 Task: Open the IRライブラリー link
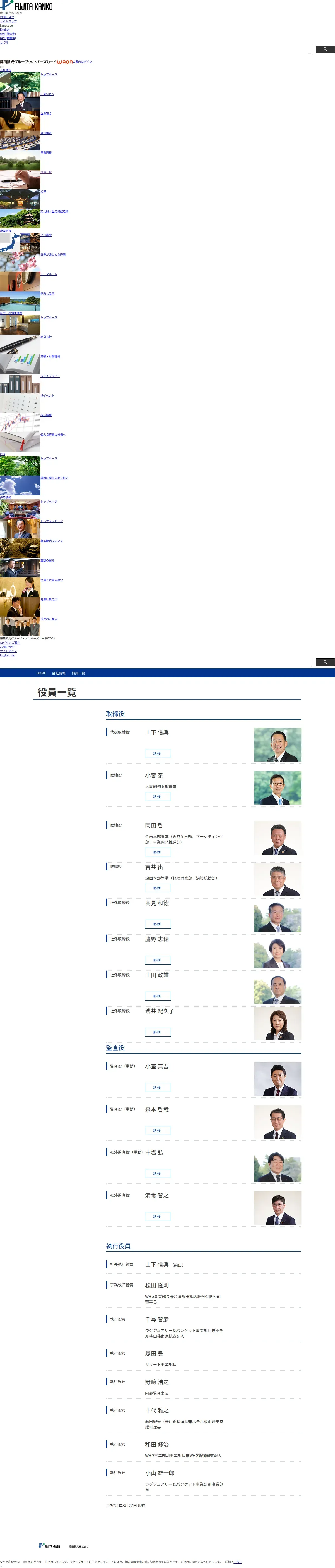tap(51, 376)
